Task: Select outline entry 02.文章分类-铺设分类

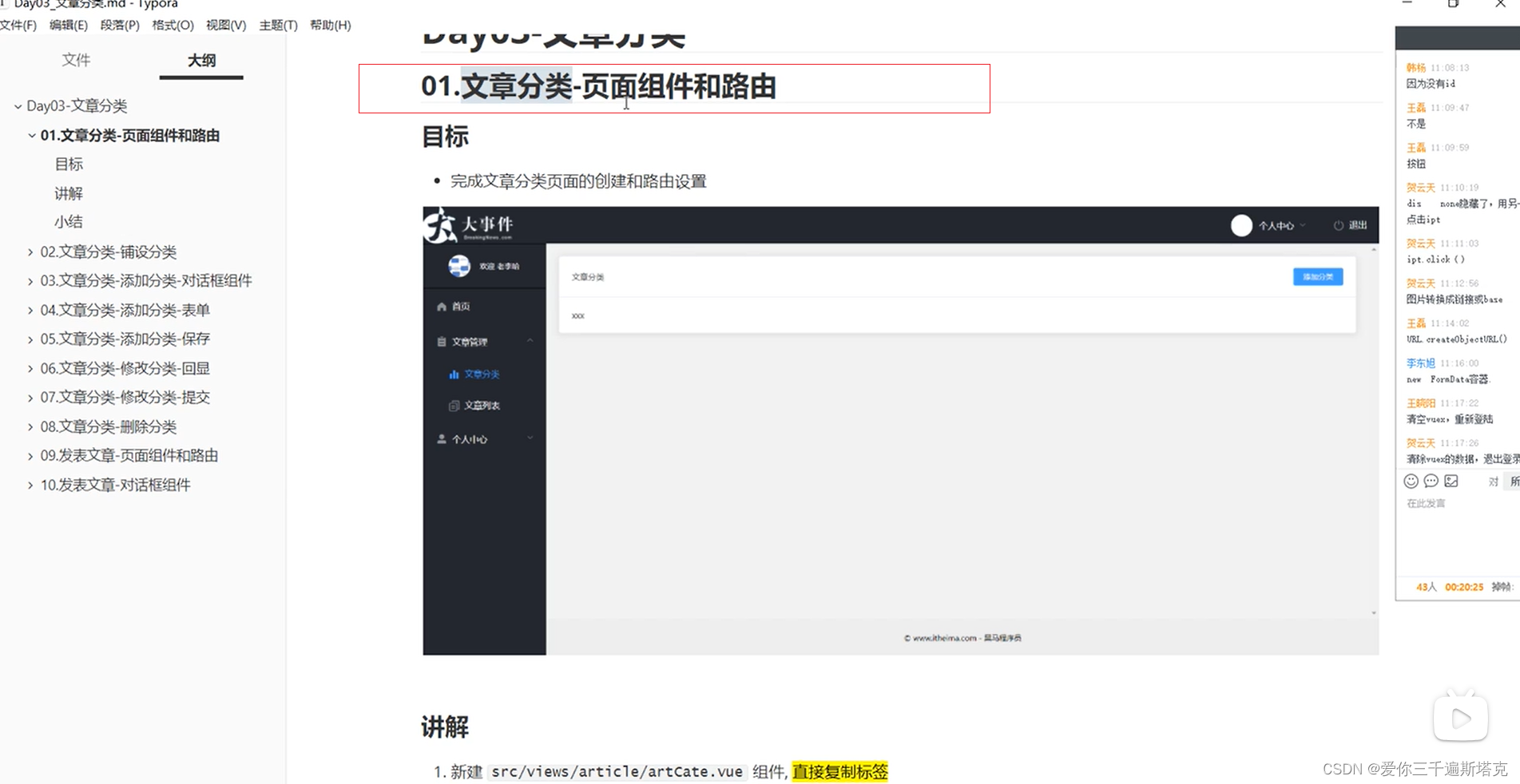Action: [x=109, y=252]
